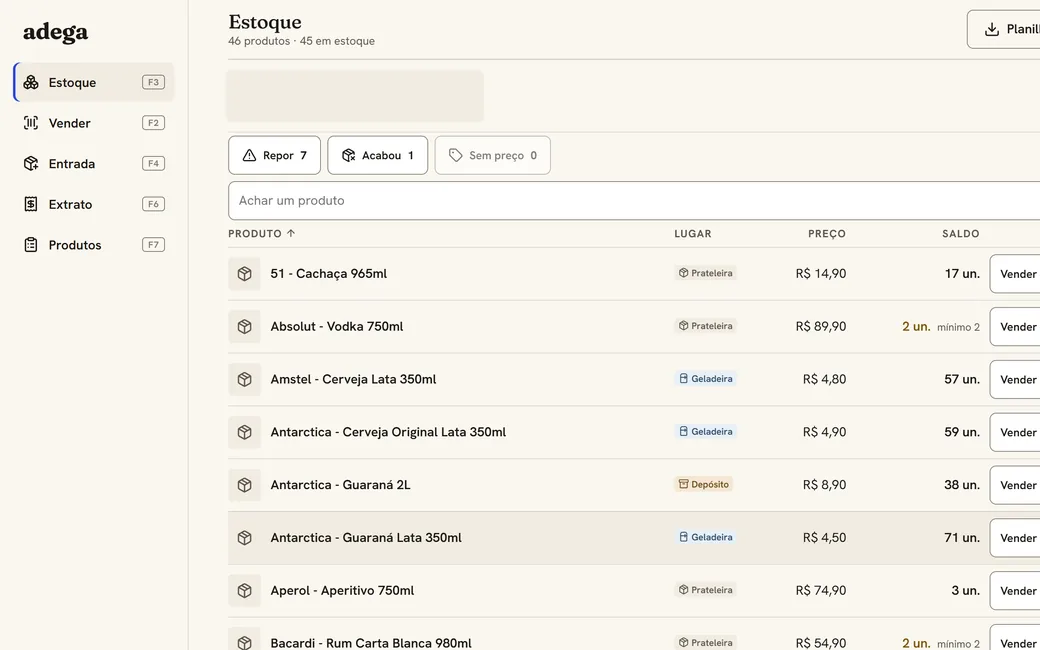Open the Estoque section icon in sidebar
This screenshot has width=1040, height=650.
(x=31, y=82)
